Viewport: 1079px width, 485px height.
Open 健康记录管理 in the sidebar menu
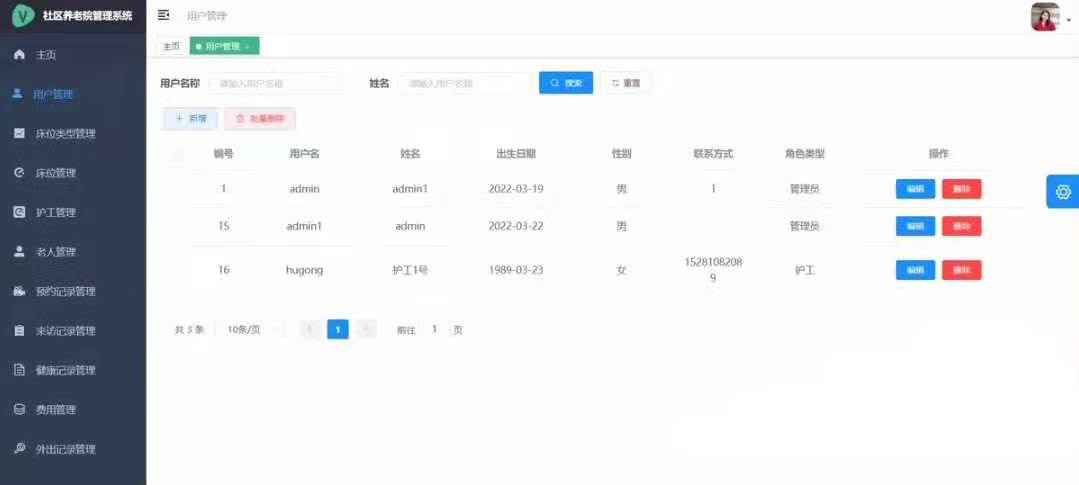coord(65,370)
